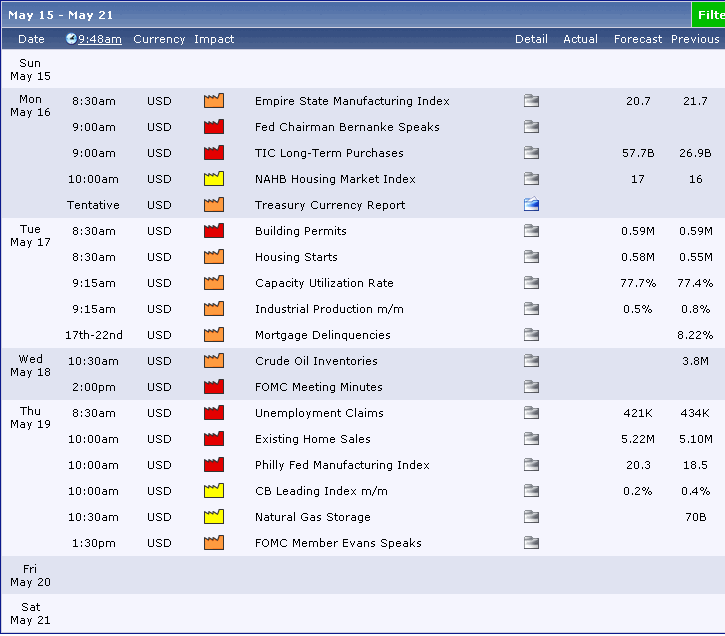Open blue detail folder for Treasury Currency Report

point(531,204)
